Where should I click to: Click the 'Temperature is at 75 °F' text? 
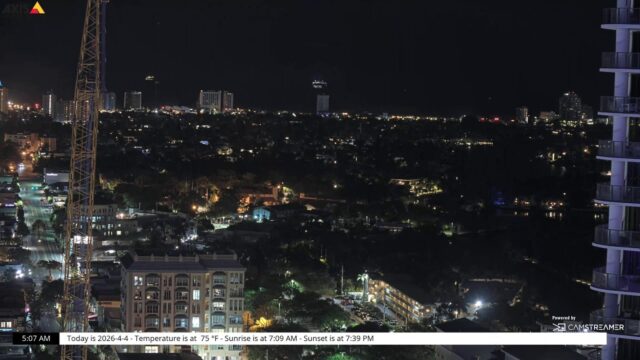(x=177, y=338)
